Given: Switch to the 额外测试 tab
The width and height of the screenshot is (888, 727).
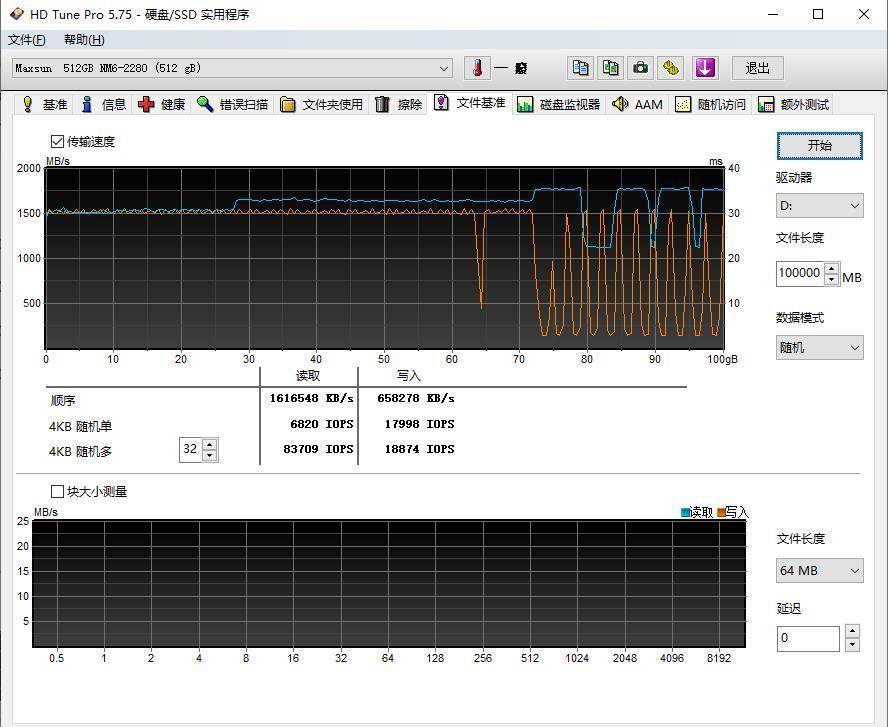Looking at the screenshot, I should tap(794, 105).
